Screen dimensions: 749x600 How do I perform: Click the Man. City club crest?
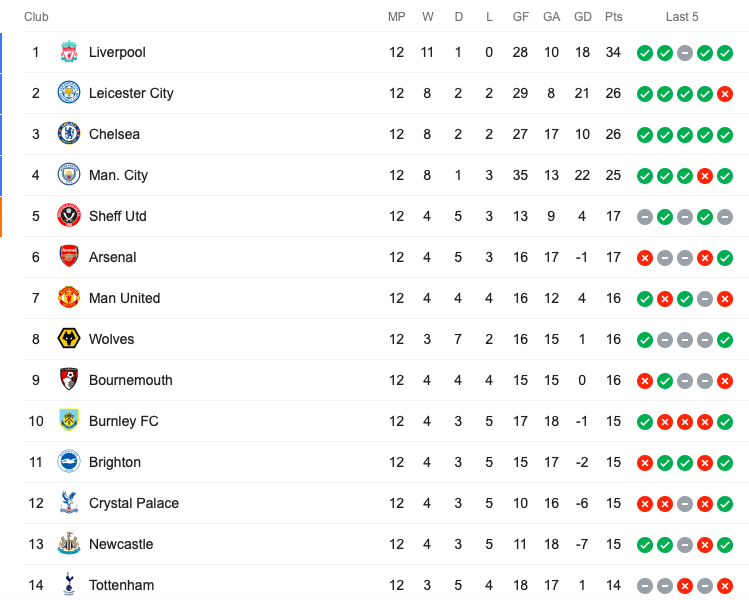pyautogui.click(x=69, y=175)
